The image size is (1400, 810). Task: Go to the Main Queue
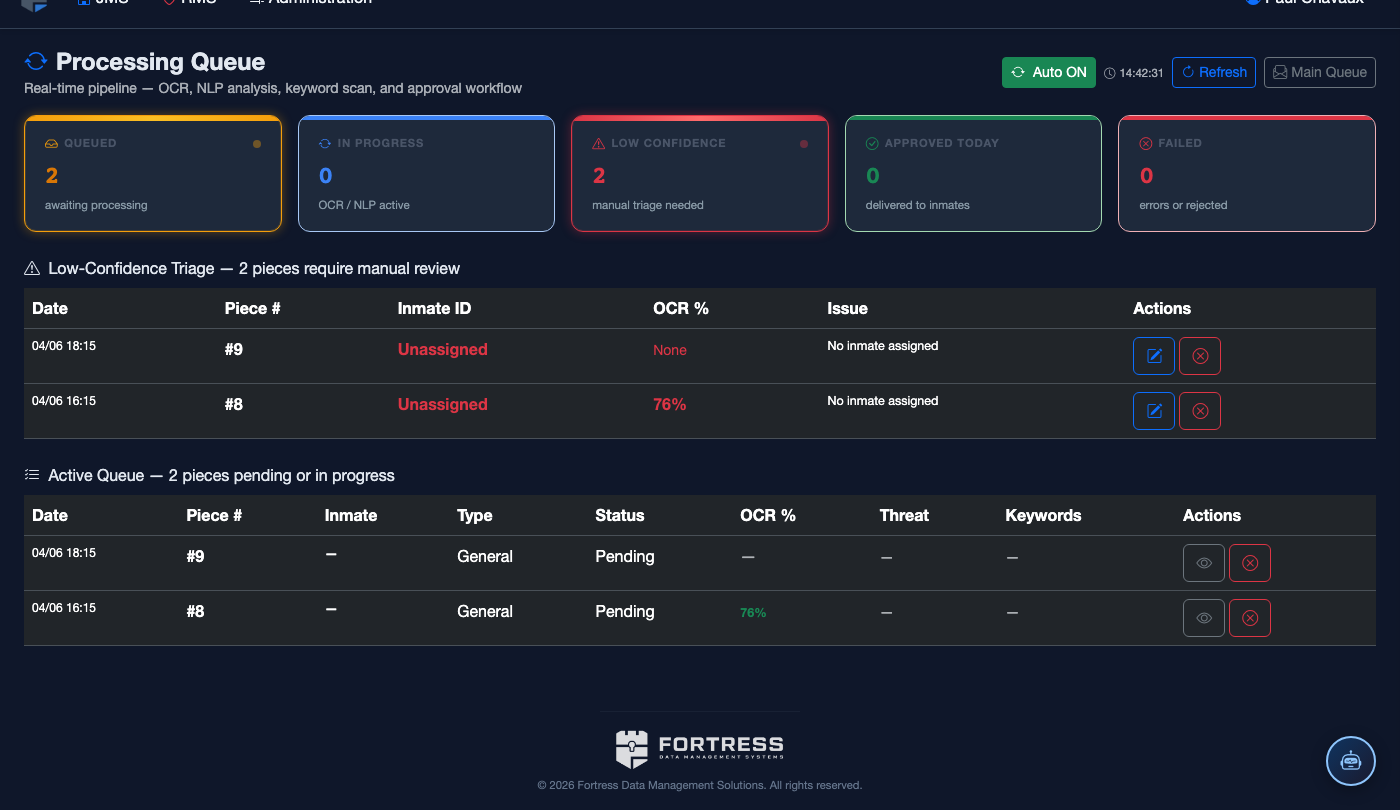tap(1320, 72)
